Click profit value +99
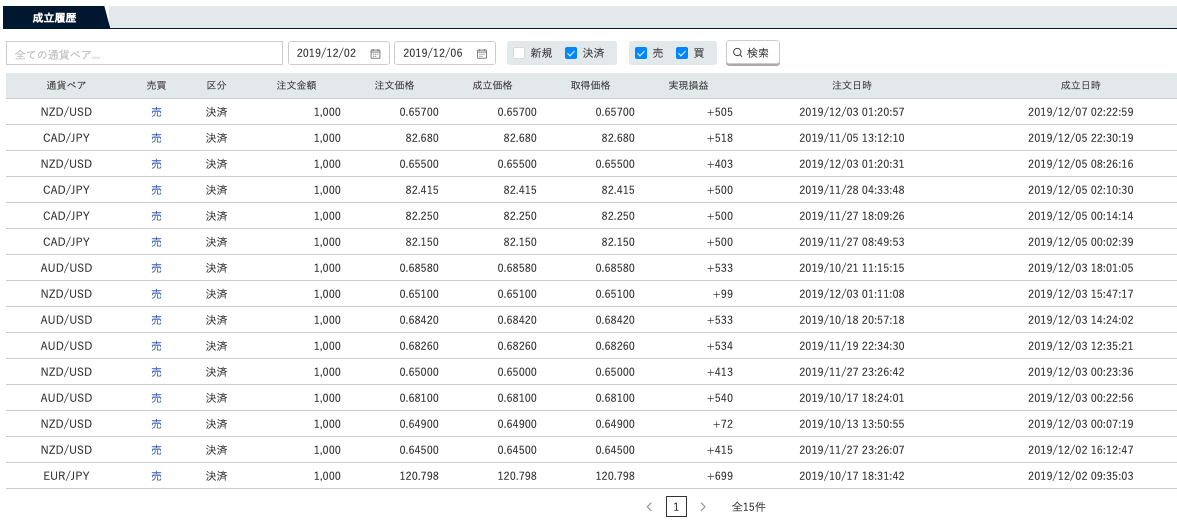This screenshot has height=532, width=1177. point(723,294)
